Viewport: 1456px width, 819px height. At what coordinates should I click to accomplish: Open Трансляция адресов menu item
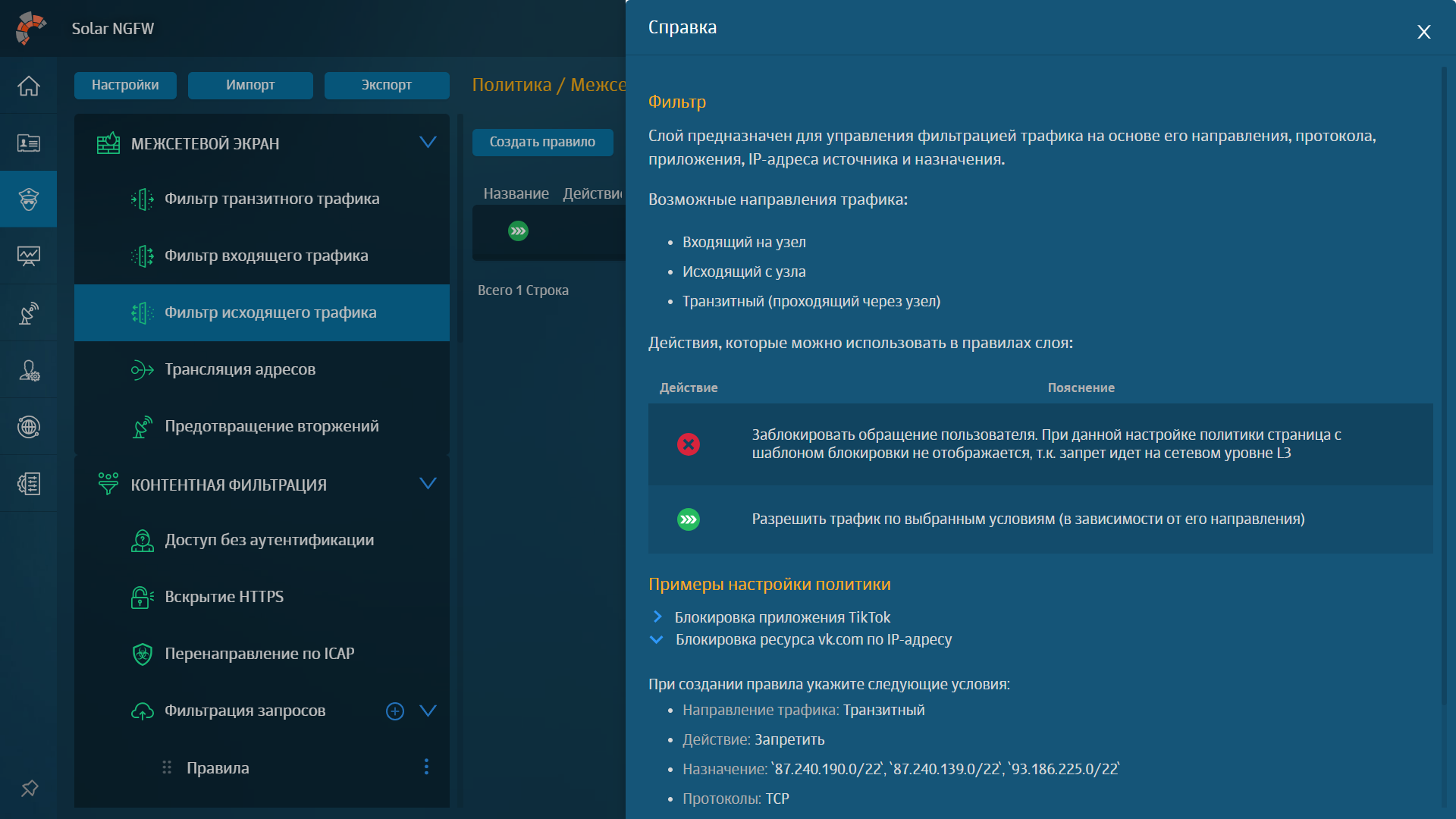(x=240, y=369)
